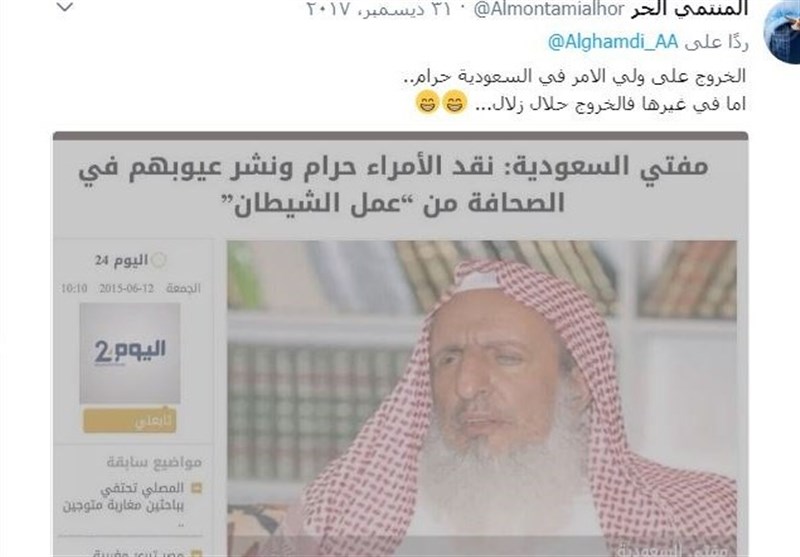The height and width of the screenshot is (557, 800).
Task: Click the clock icon beside اليوم 24
Action: point(159,260)
